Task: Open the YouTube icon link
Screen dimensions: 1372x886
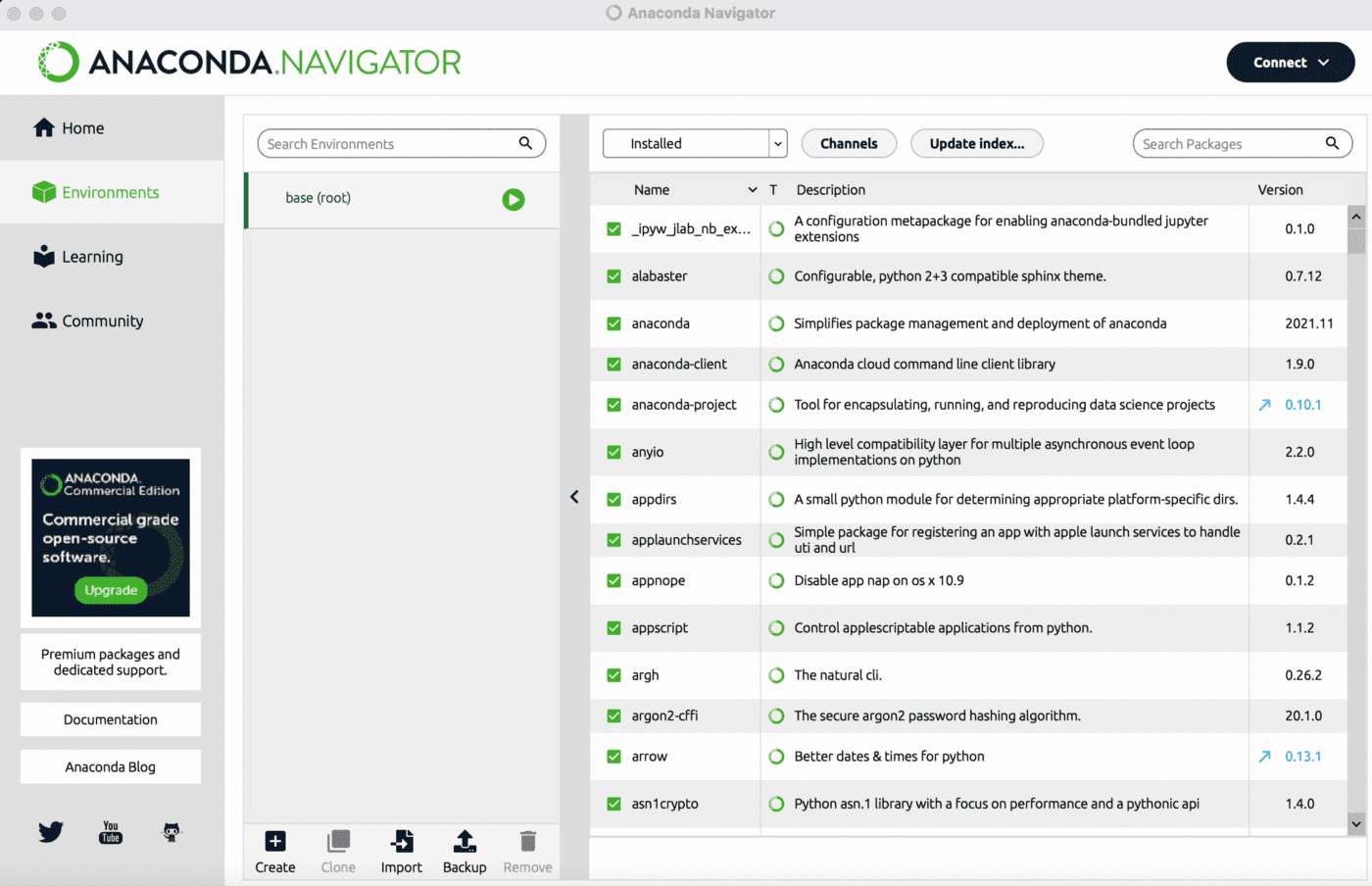Action: click(111, 832)
